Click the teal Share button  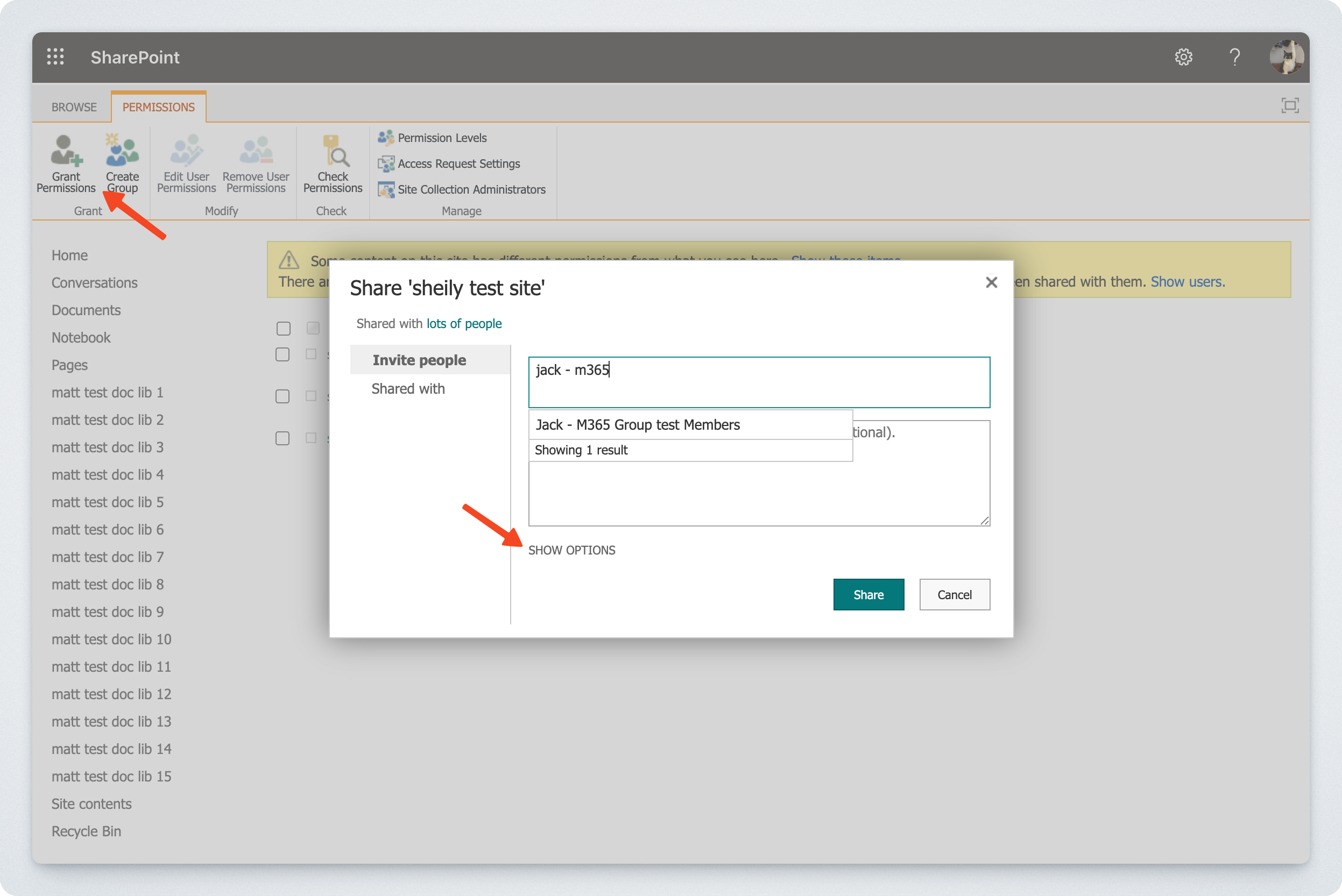point(868,594)
